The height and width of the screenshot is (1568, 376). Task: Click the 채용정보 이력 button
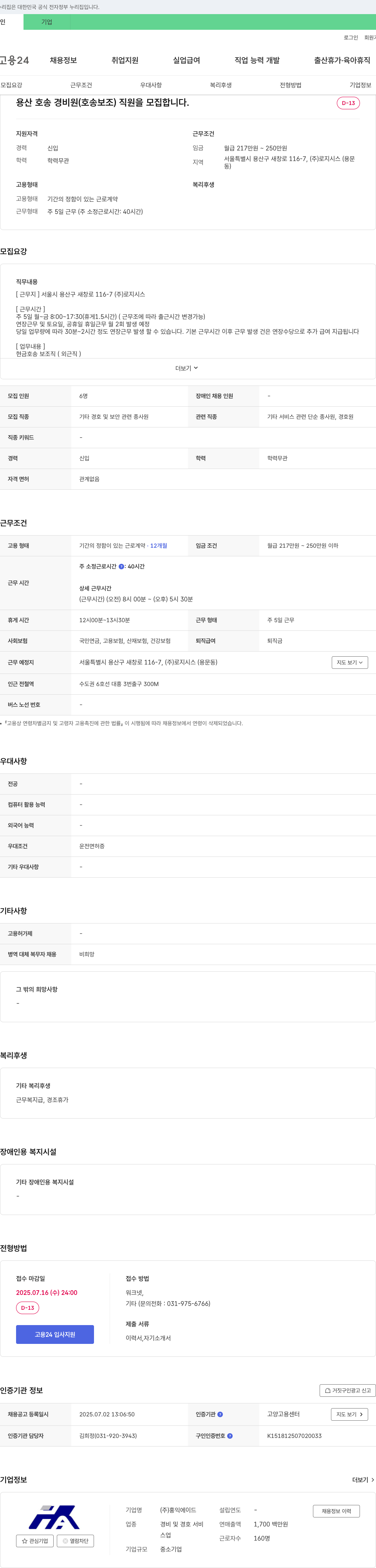(336, 1511)
